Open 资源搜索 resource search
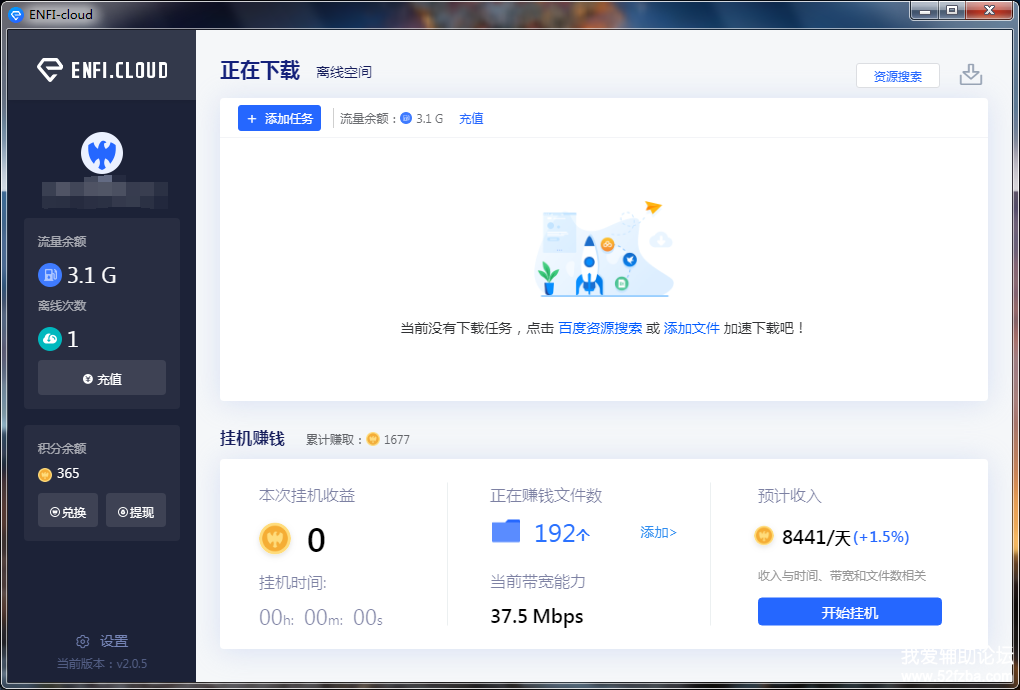The image size is (1020, 690). 897,76
